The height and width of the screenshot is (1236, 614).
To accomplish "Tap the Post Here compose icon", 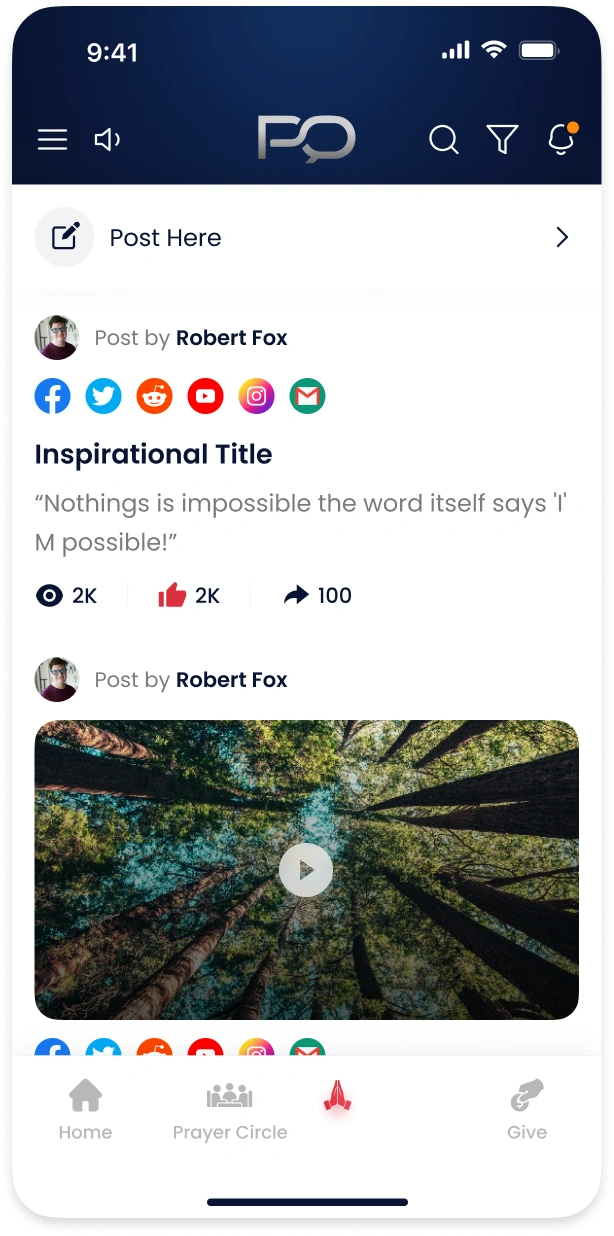I will [65, 237].
